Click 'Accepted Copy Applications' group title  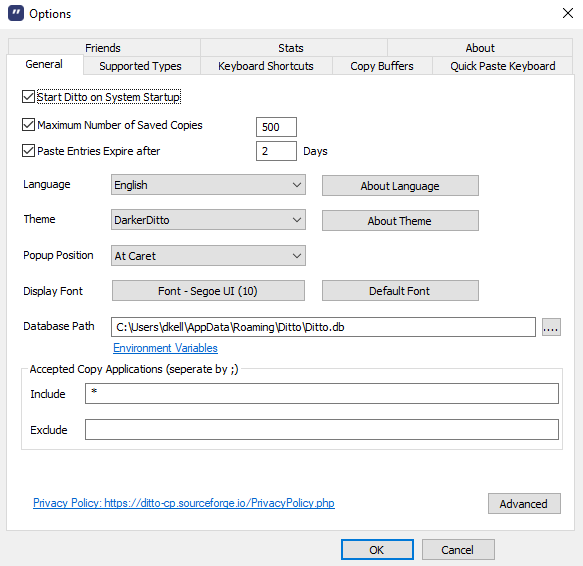tap(134, 369)
